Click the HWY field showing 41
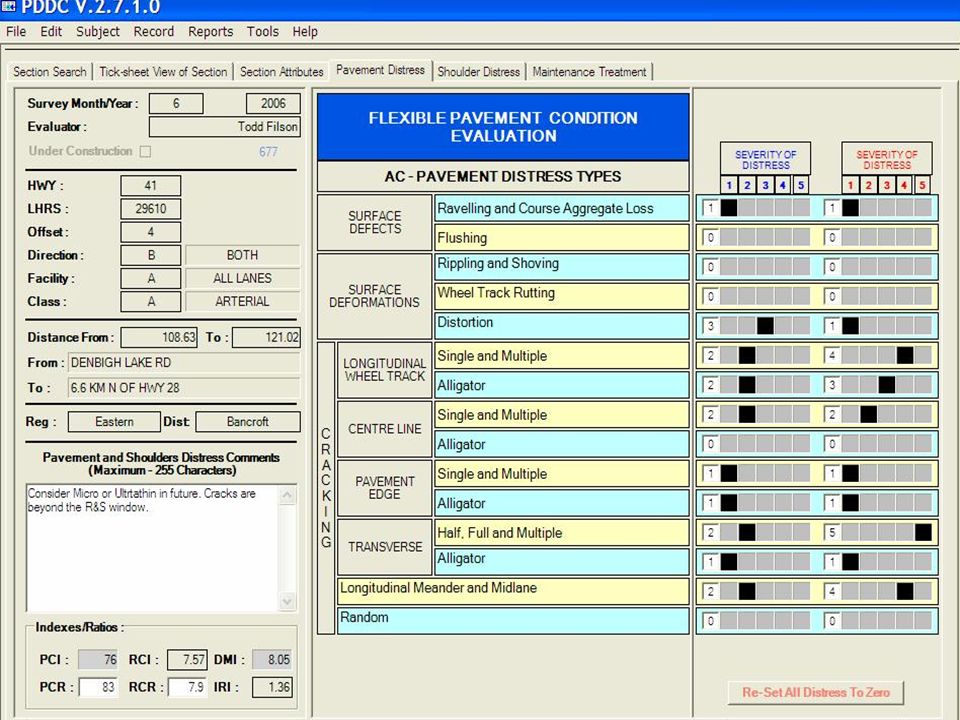The width and height of the screenshot is (960, 720). tap(151, 186)
